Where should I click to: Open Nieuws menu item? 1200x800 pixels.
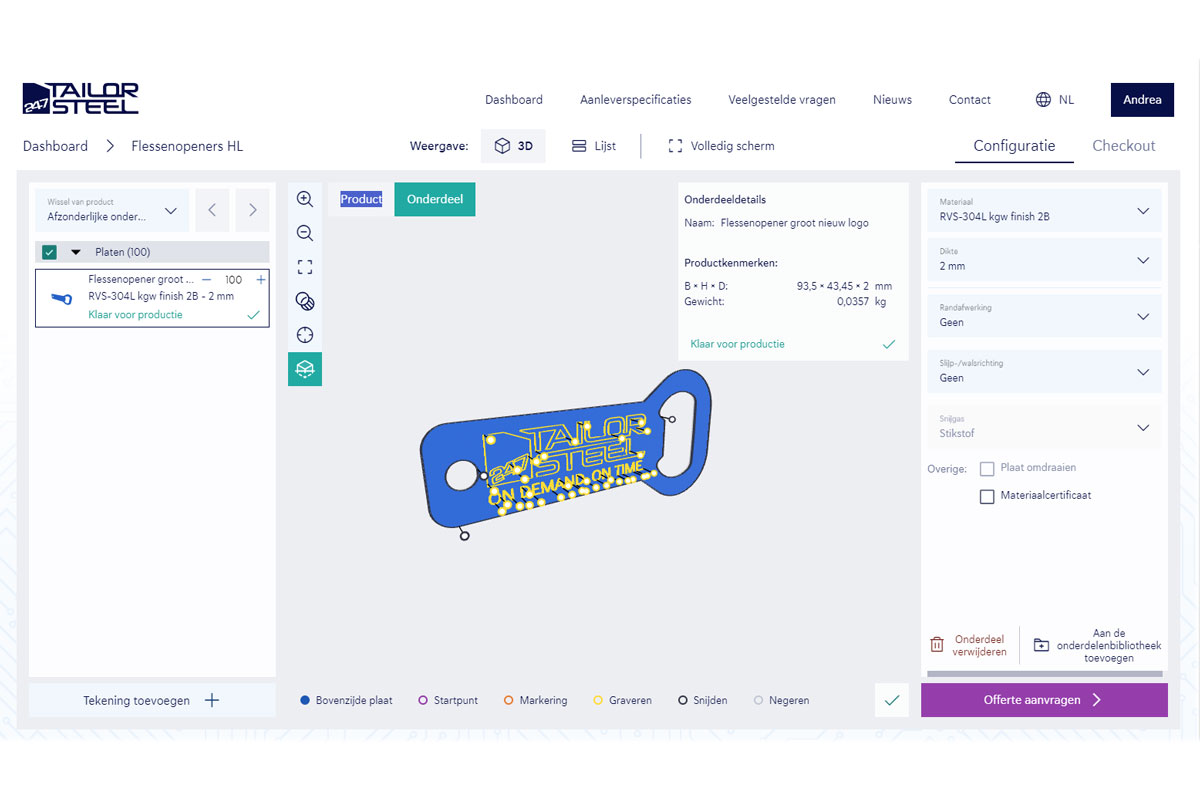pos(892,100)
